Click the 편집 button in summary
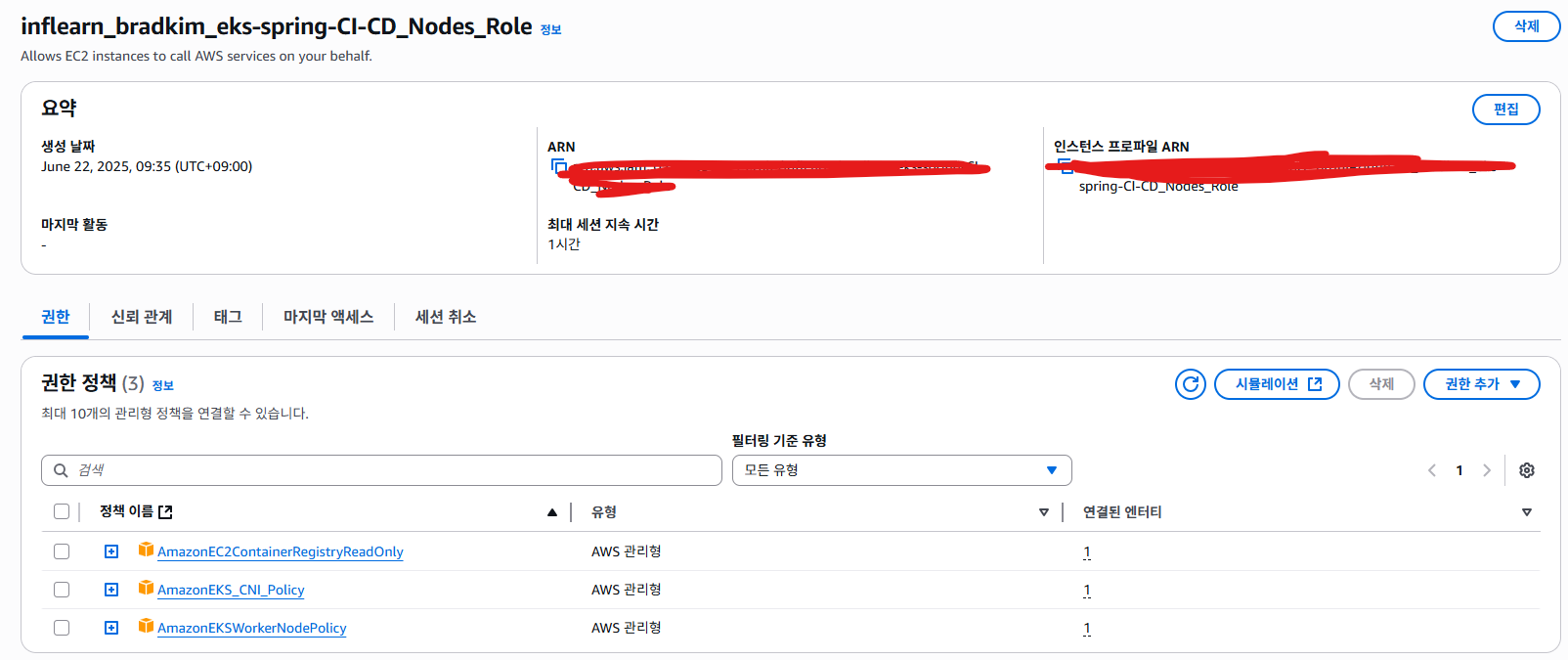Screen dimensions: 1568x660 click(x=1505, y=110)
